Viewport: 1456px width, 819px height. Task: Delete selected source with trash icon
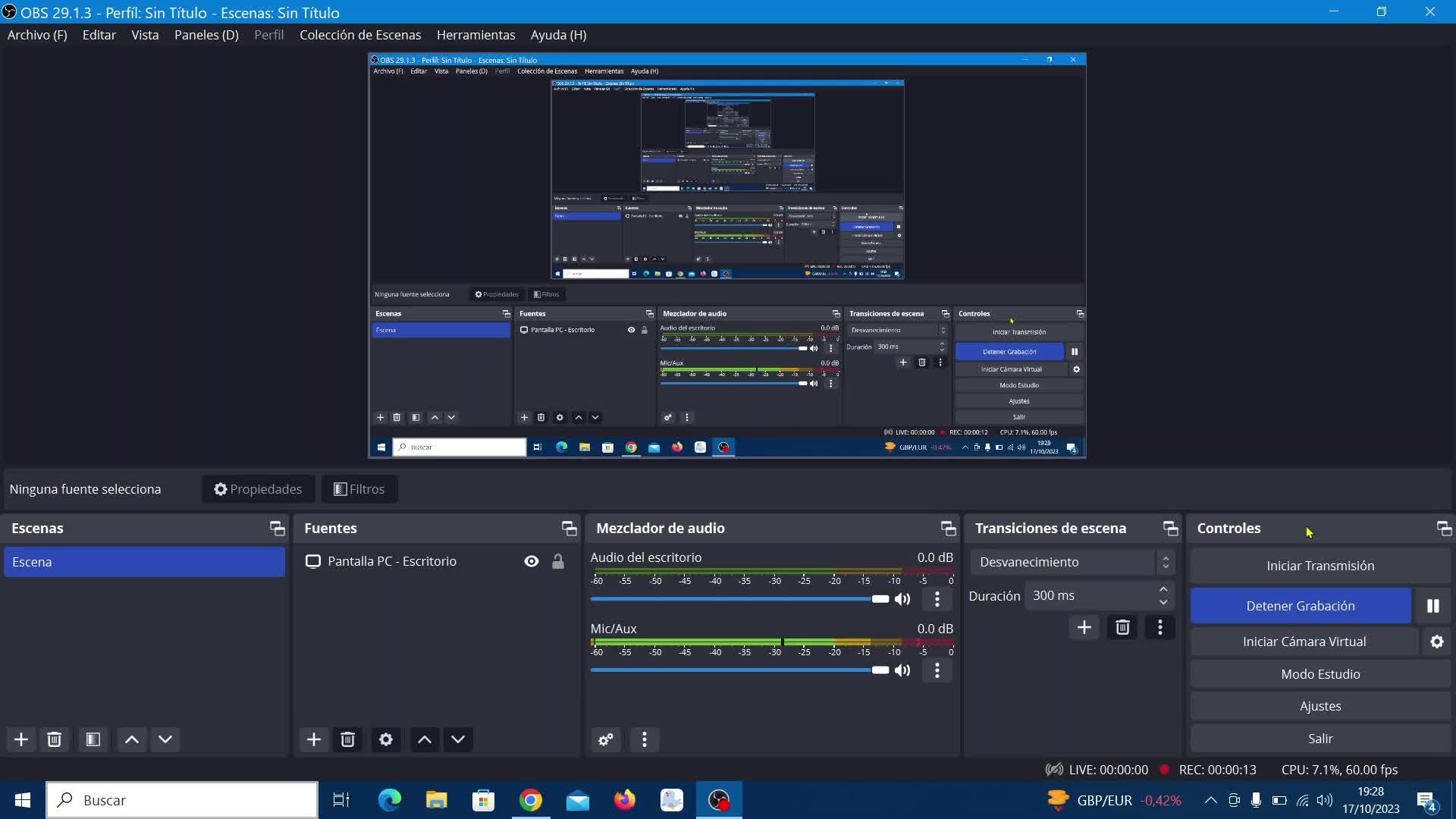click(347, 739)
